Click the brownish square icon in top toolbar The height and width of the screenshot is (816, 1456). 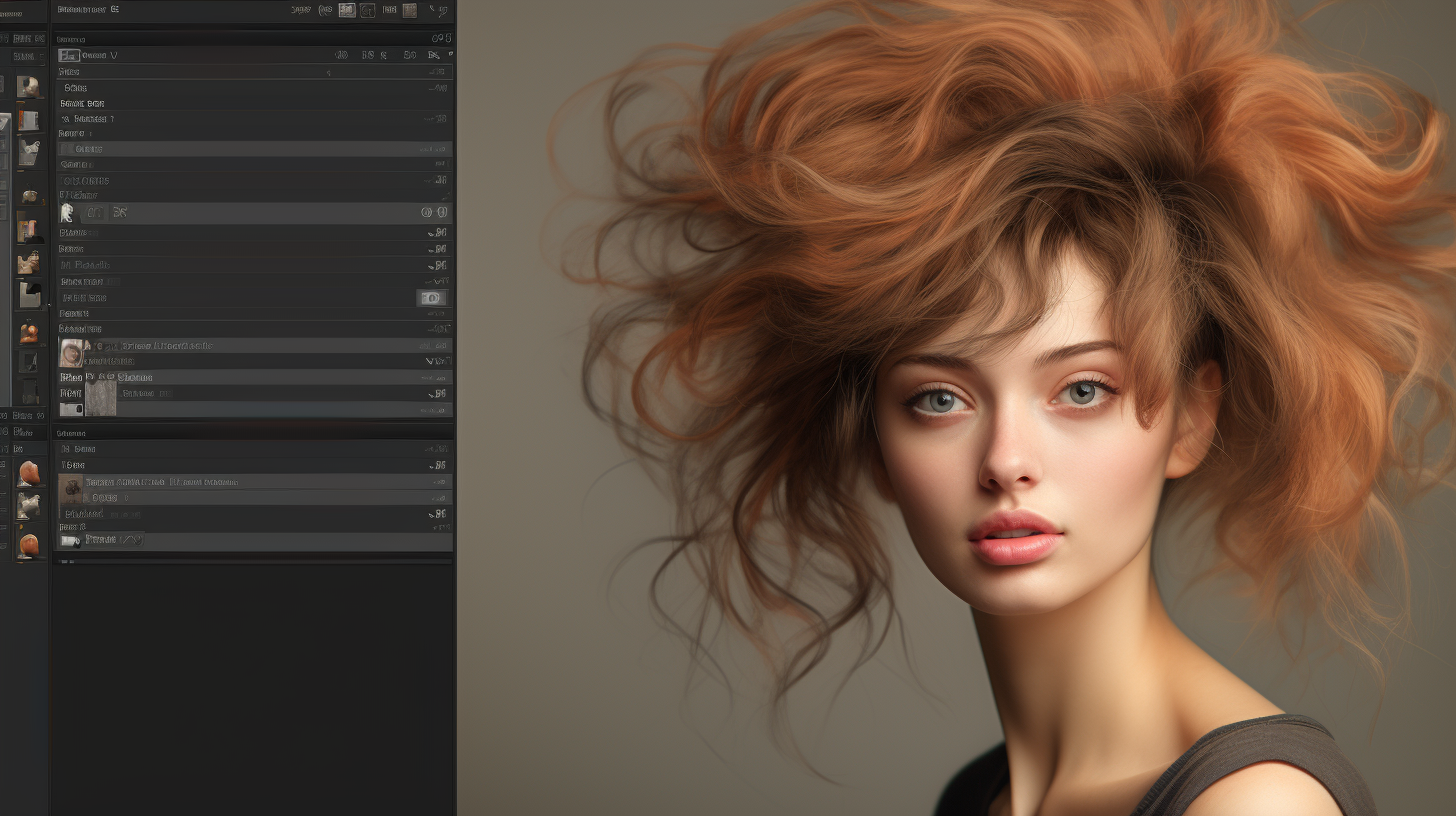tap(409, 10)
